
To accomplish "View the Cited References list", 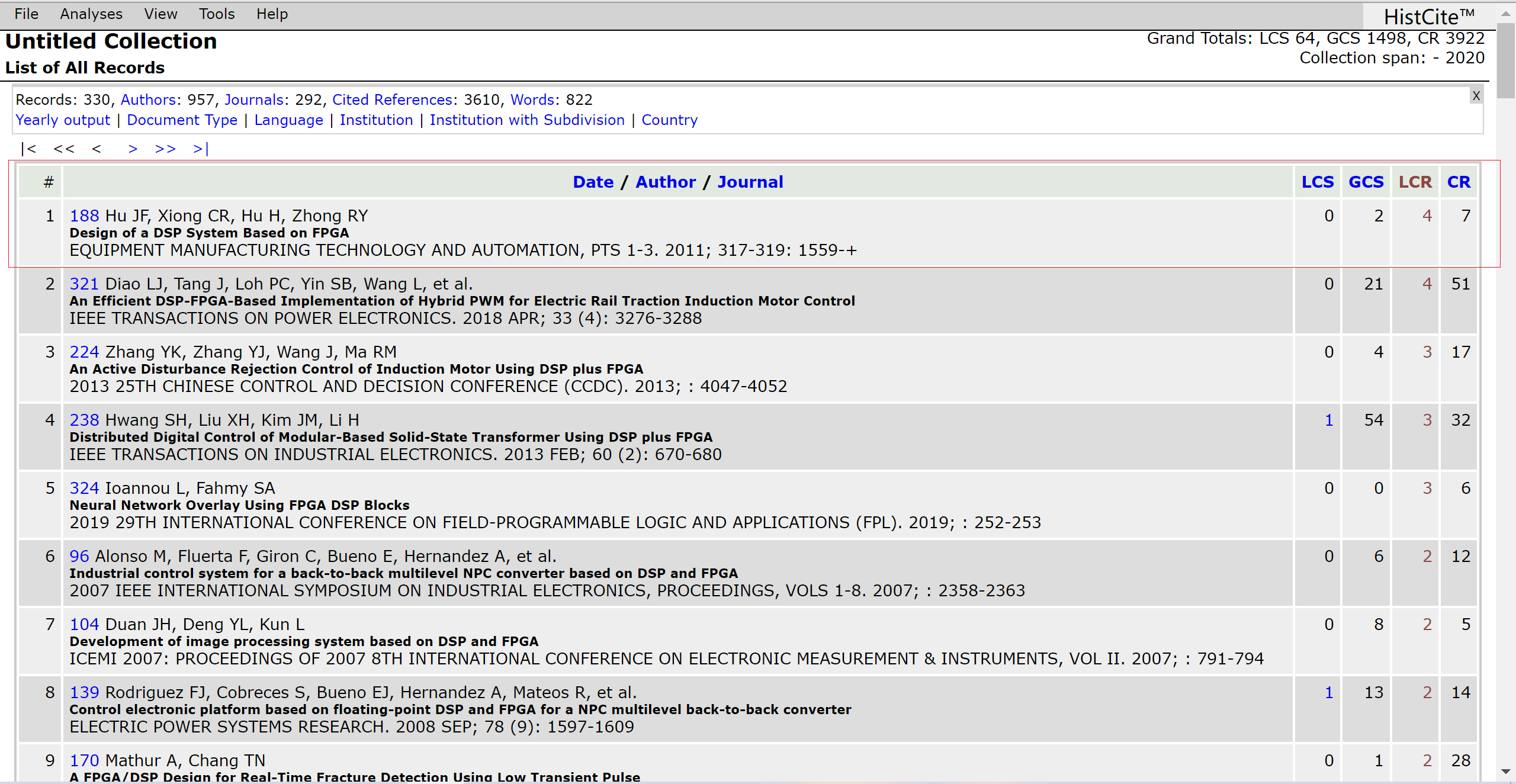I will 393,99.
